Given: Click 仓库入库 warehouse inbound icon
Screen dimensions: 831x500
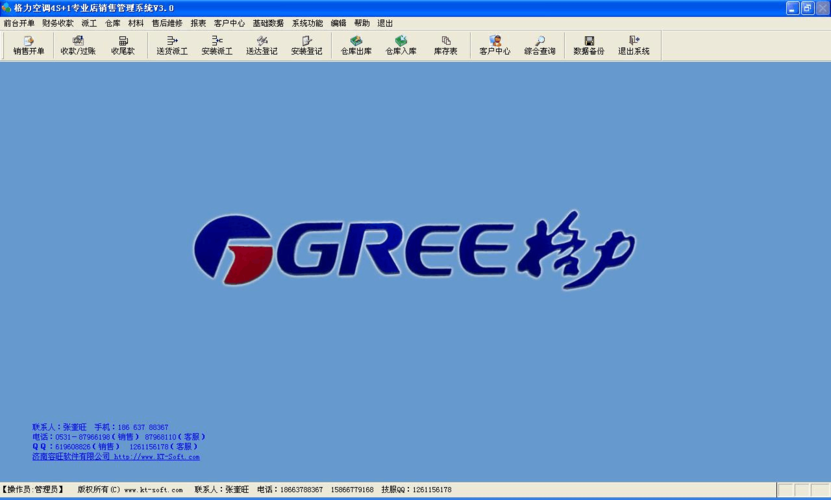Looking at the screenshot, I should tap(401, 45).
